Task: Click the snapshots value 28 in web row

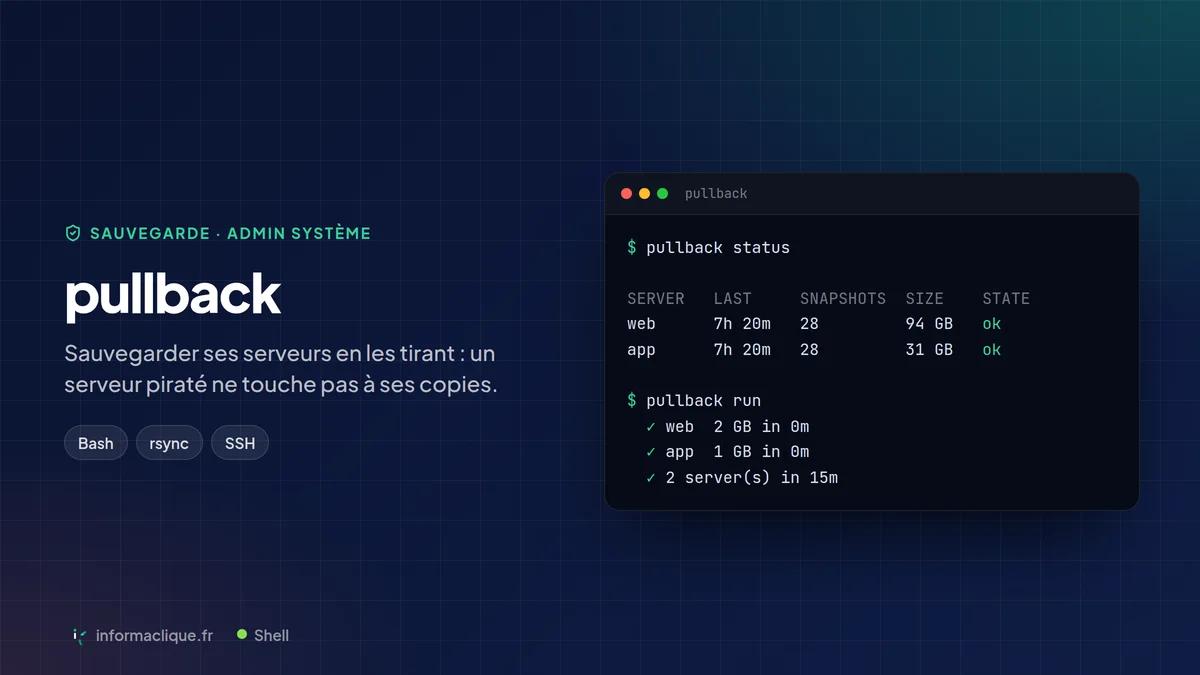Action: [x=809, y=324]
